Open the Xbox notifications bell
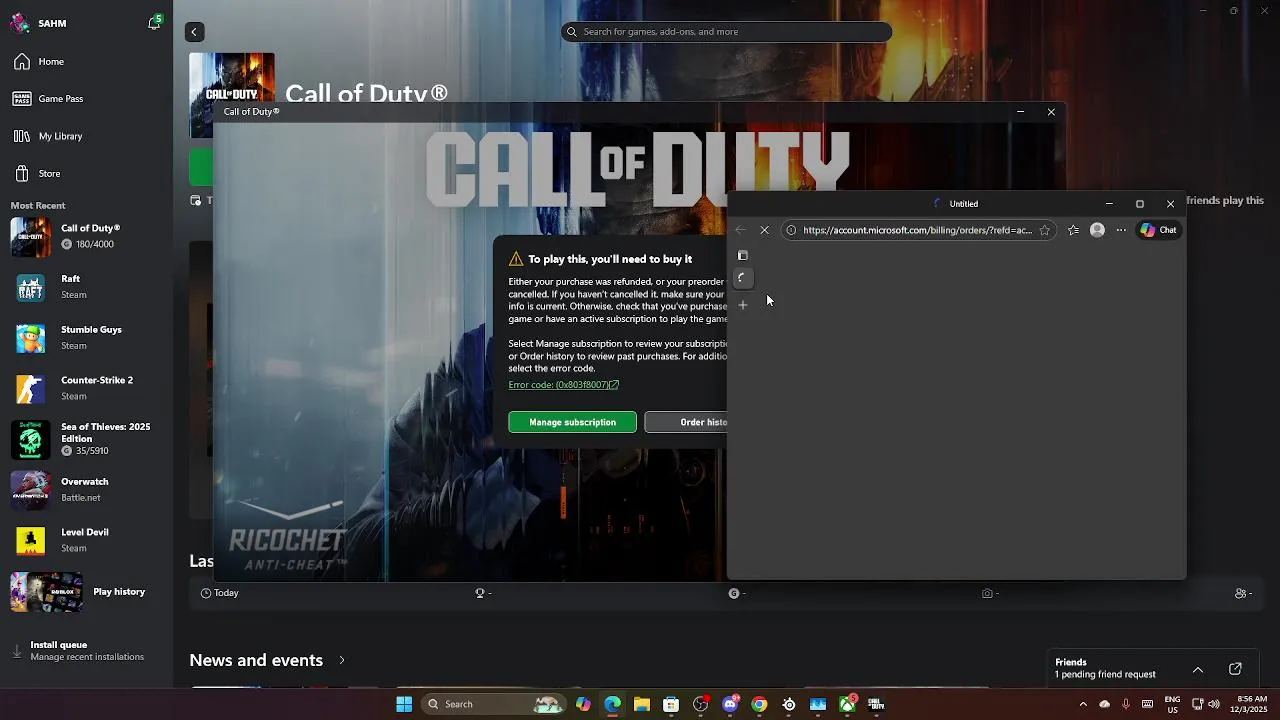The image size is (1280, 720). pos(154,23)
